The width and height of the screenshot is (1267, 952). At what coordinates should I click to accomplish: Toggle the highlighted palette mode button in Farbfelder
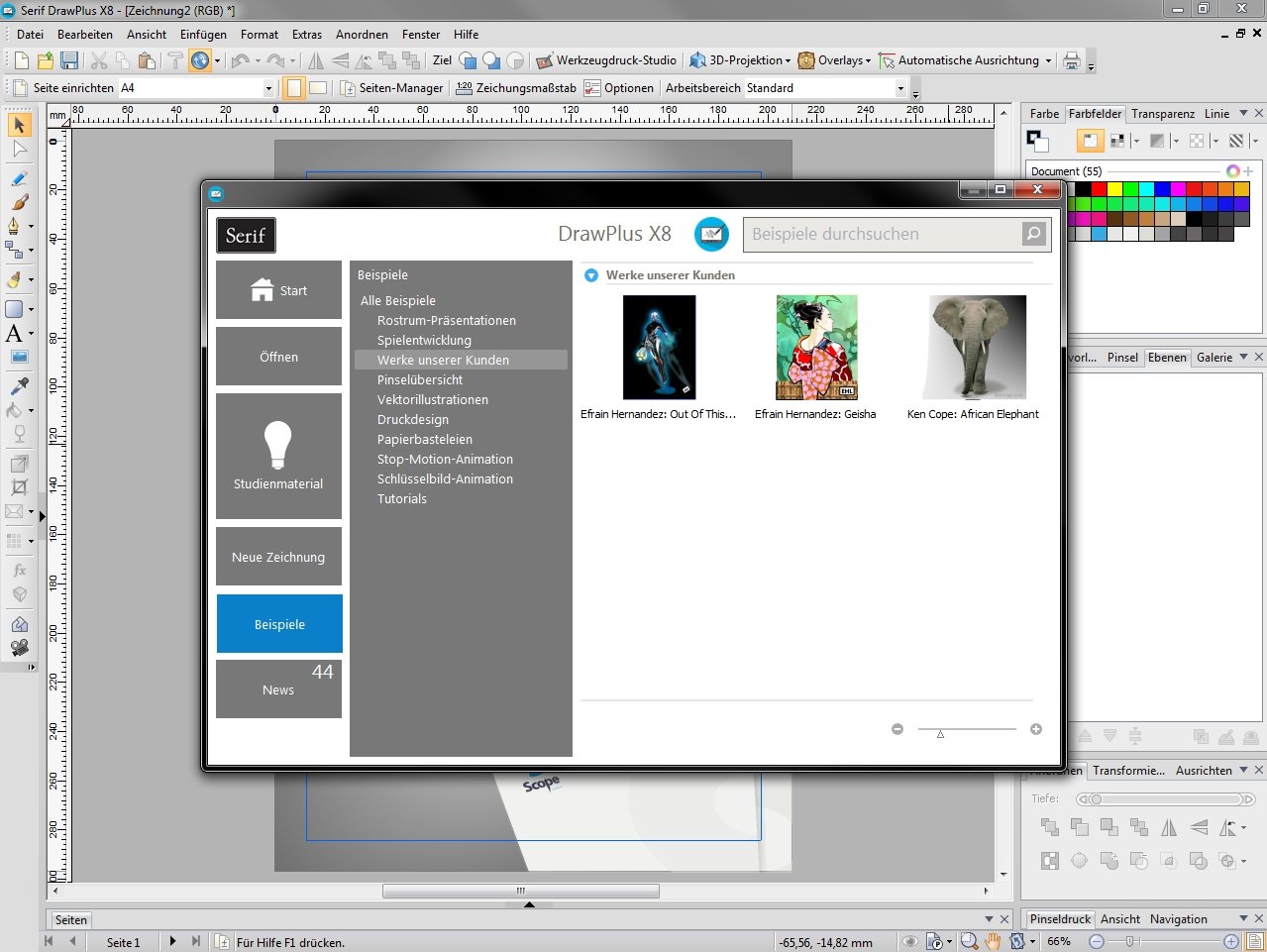pos(1090,141)
